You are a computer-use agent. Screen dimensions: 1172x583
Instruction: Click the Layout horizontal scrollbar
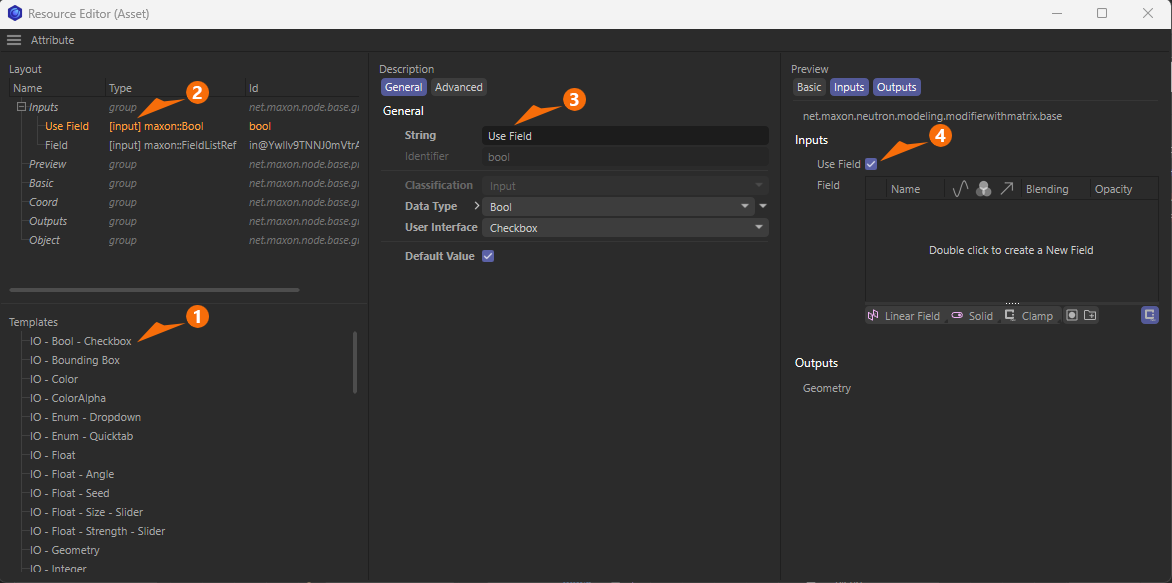[x=155, y=289]
